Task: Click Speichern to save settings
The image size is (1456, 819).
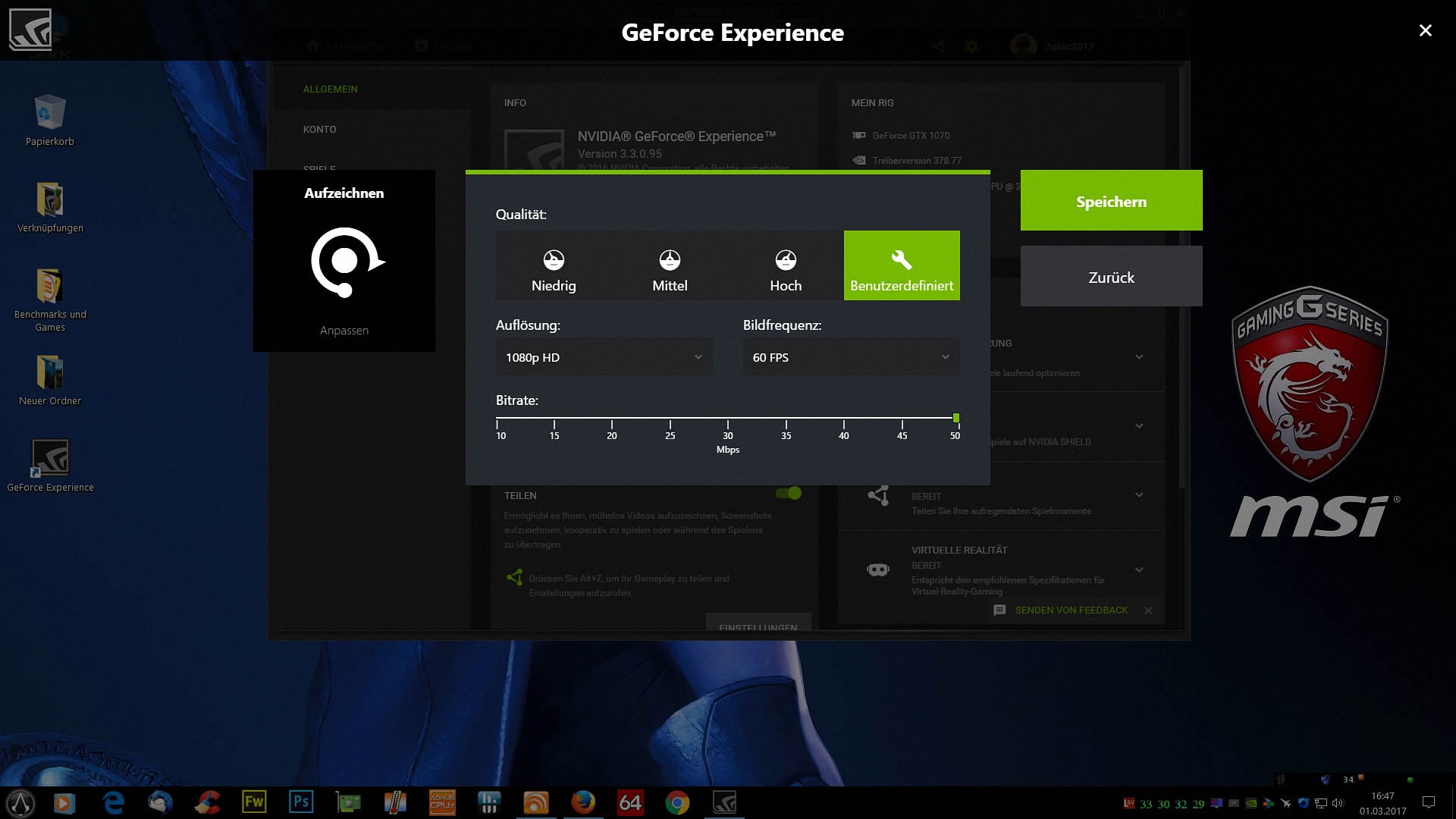Action: tap(1111, 201)
